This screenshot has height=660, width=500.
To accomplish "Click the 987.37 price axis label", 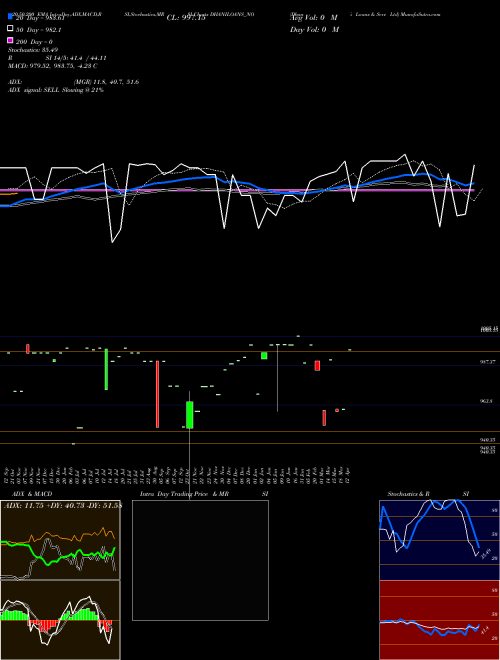I will (x=487, y=362).
